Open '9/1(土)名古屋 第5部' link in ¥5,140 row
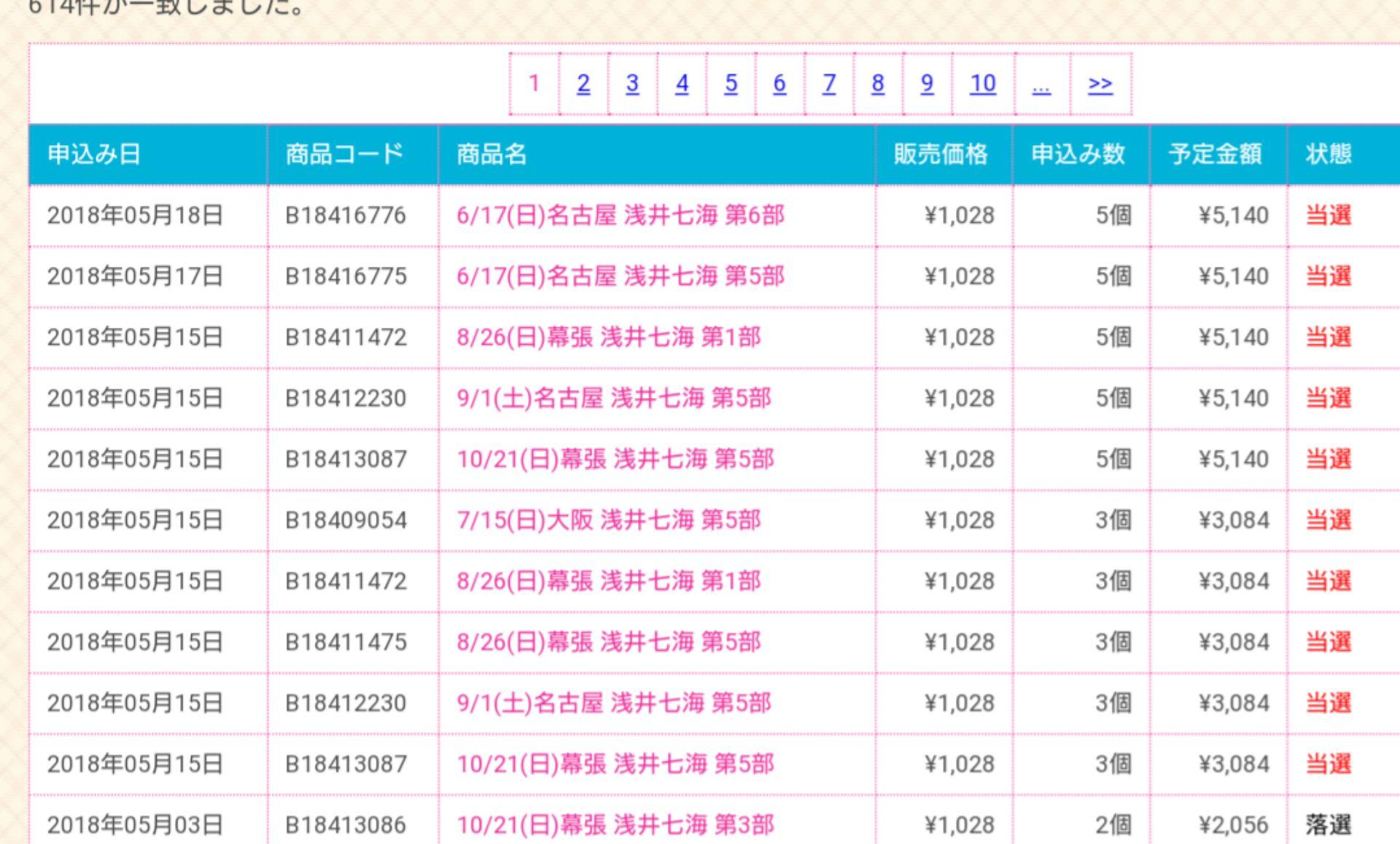This screenshot has height=844, width=1400. pyautogui.click(x=614, y=398)
